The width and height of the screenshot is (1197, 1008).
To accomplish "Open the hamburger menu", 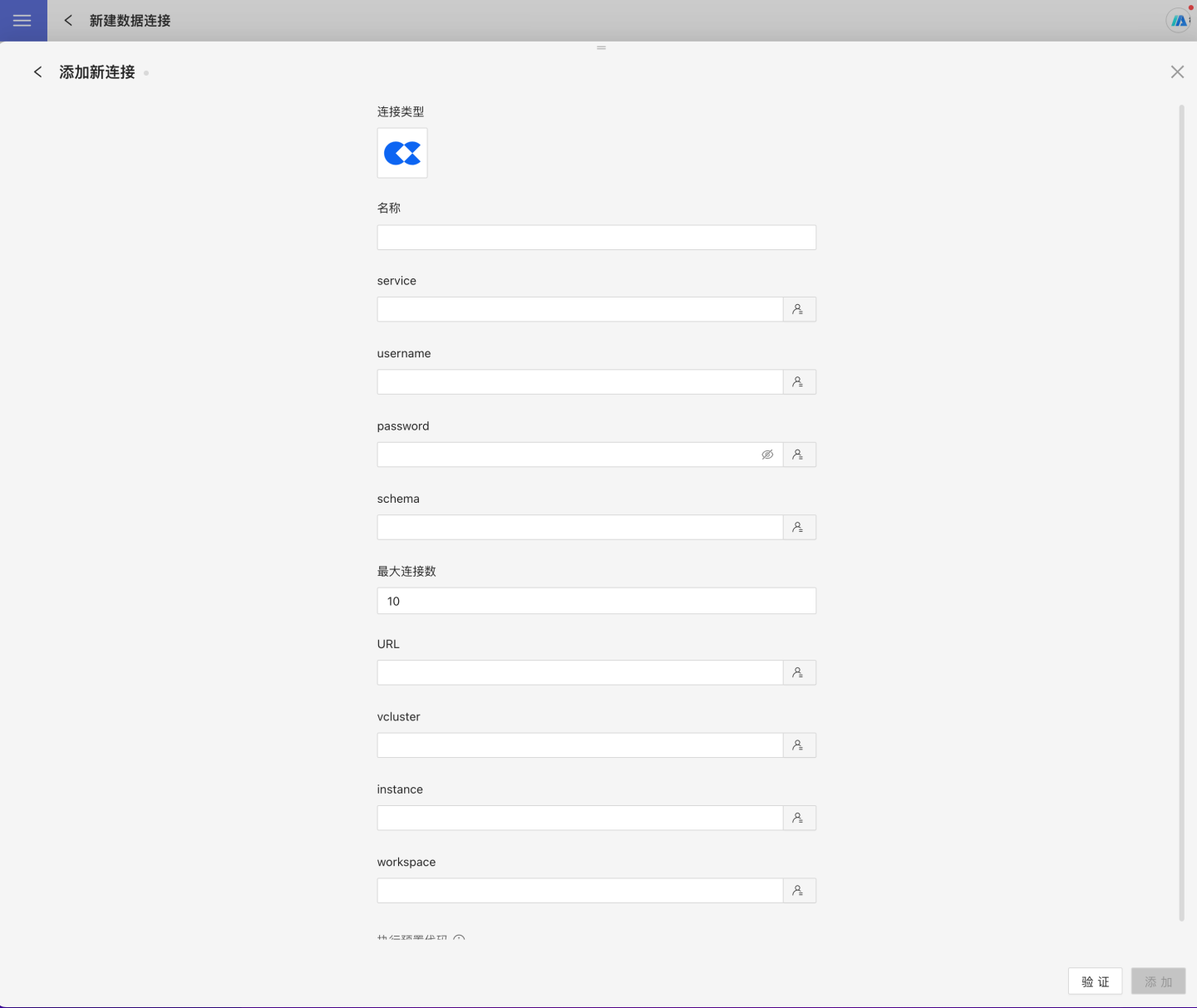I will tap(22, 21).
